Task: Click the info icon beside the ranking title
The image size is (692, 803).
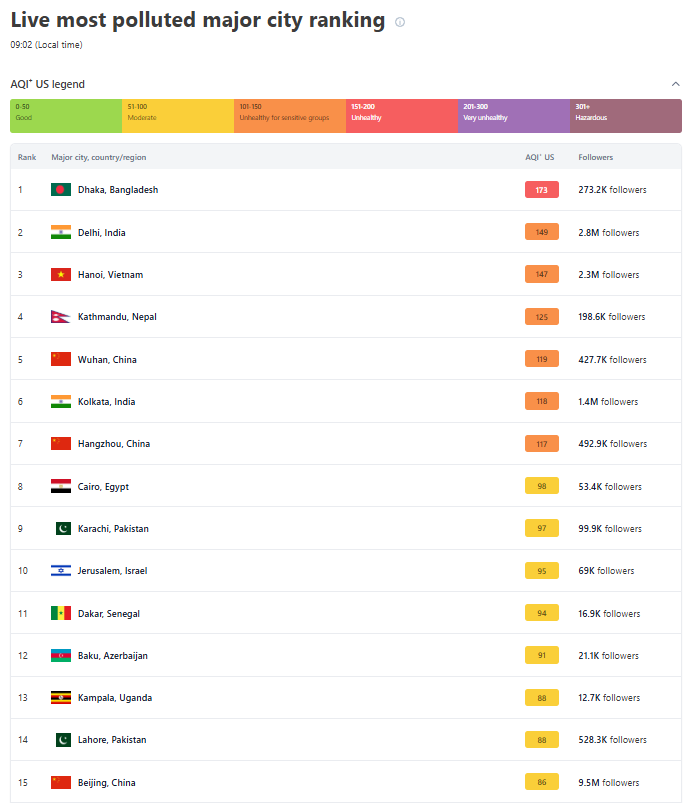Action: [x=400, y=22]
